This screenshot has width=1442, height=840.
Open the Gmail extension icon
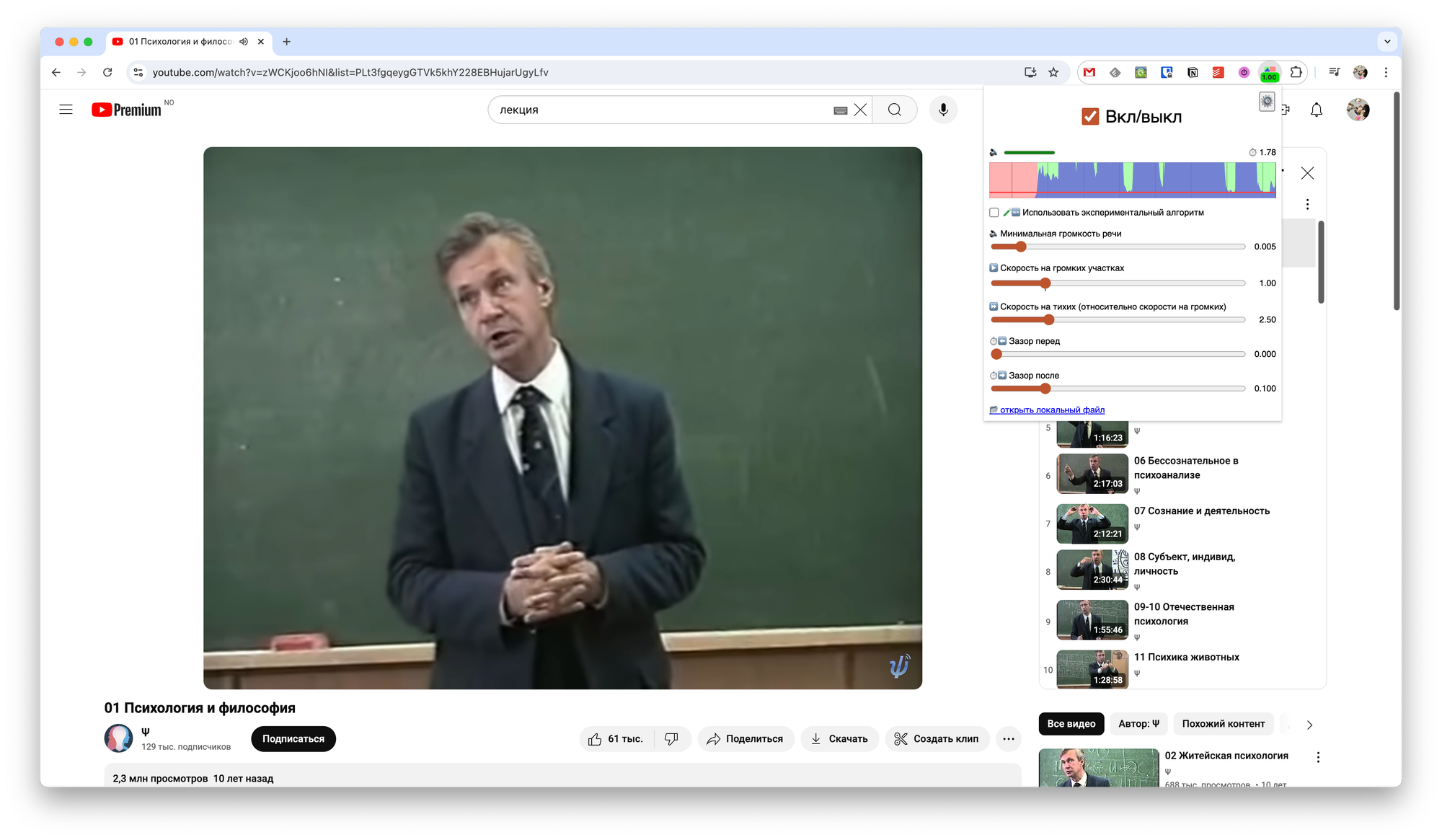pyautogui.click(x=1089, y=72)
